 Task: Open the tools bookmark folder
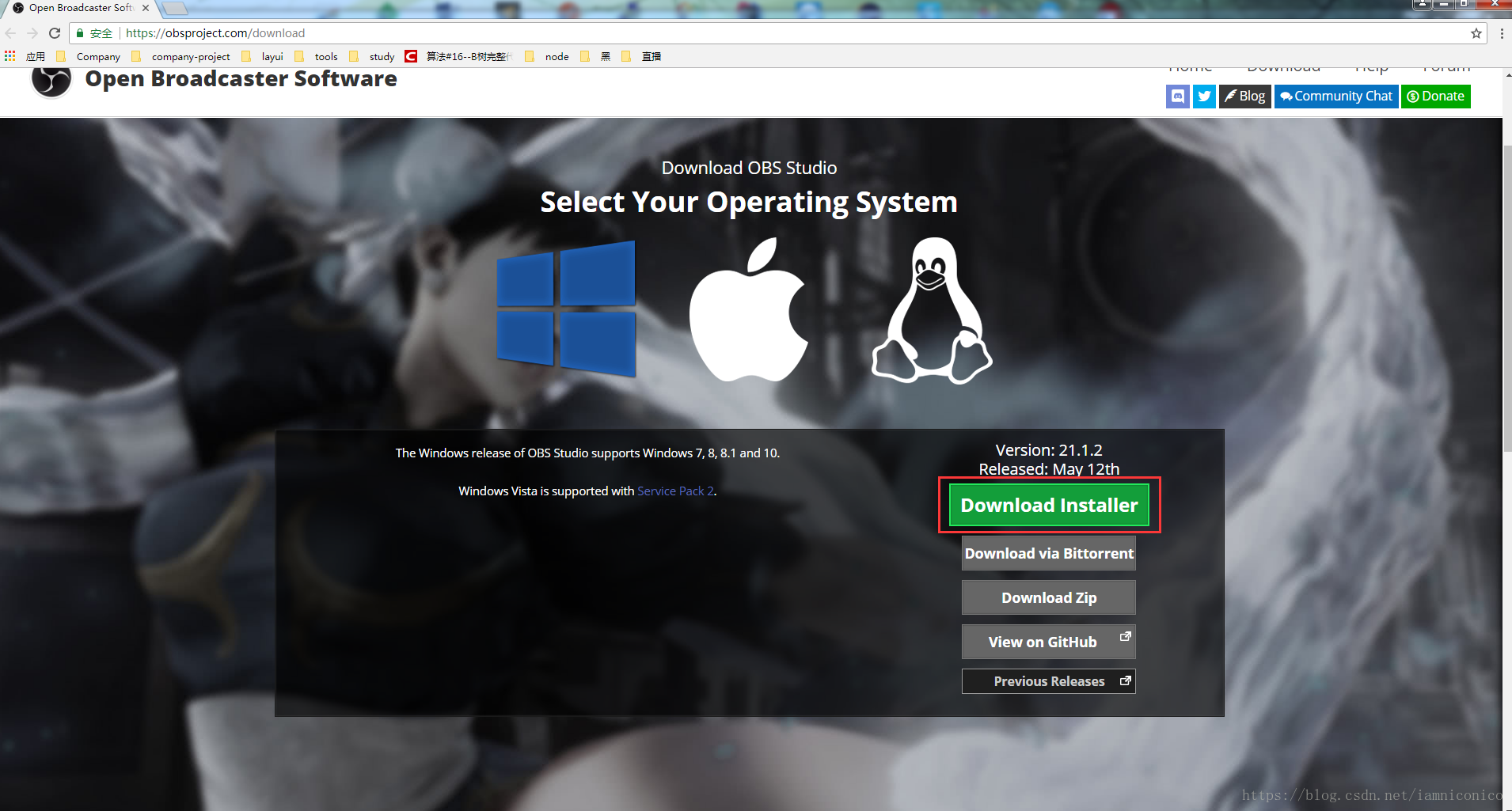point(316,56)
